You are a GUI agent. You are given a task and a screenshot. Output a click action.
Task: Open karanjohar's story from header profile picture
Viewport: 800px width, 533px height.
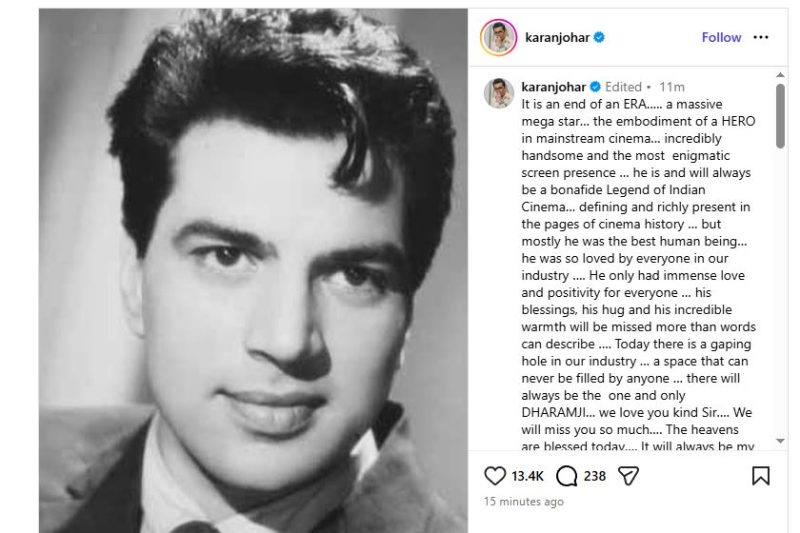[x=498, y=37]
